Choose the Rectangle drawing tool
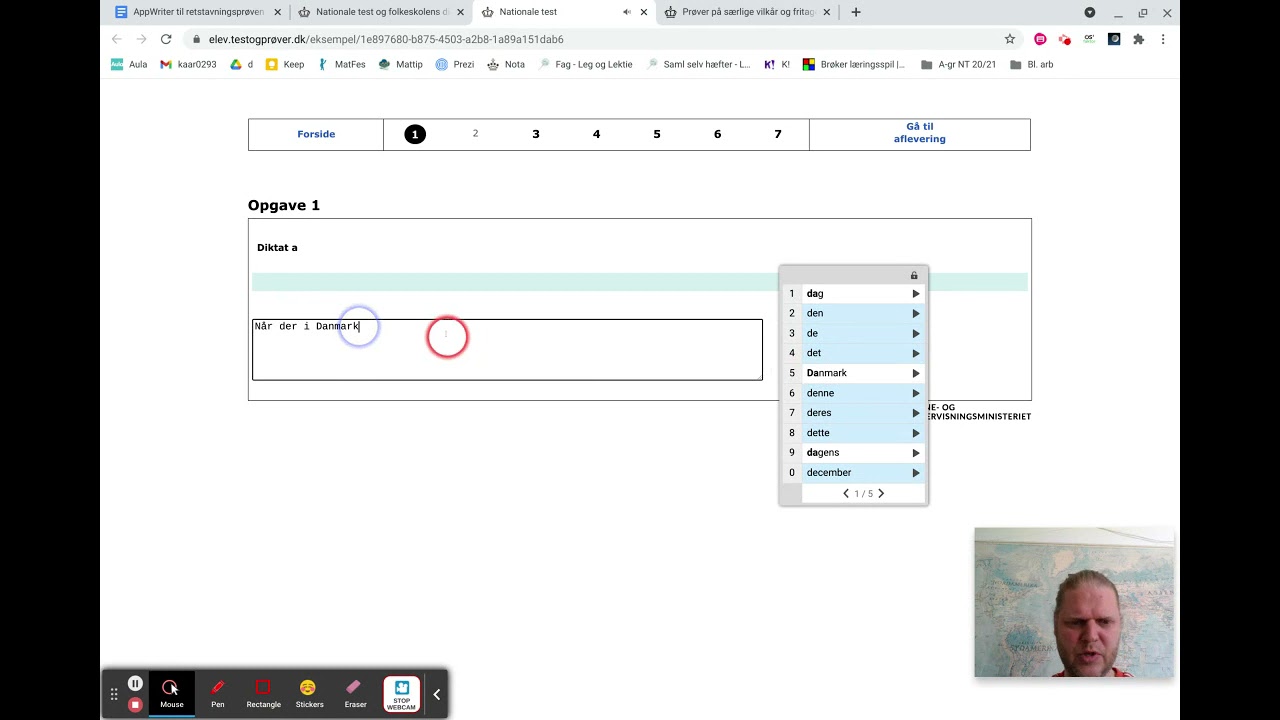 (263, 693)
